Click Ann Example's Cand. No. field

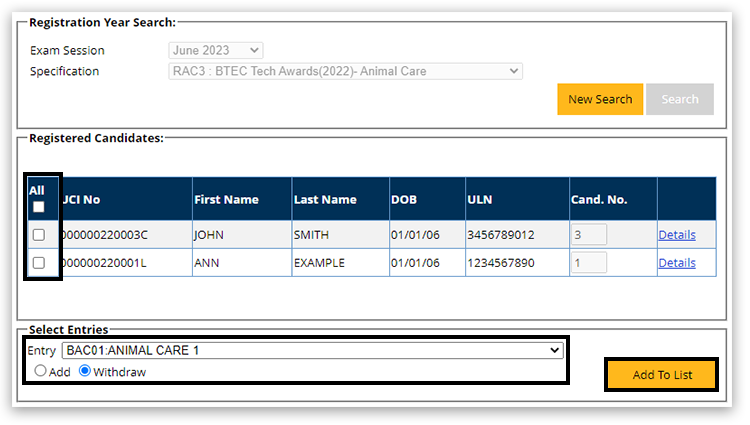click(x=588, y=263)
